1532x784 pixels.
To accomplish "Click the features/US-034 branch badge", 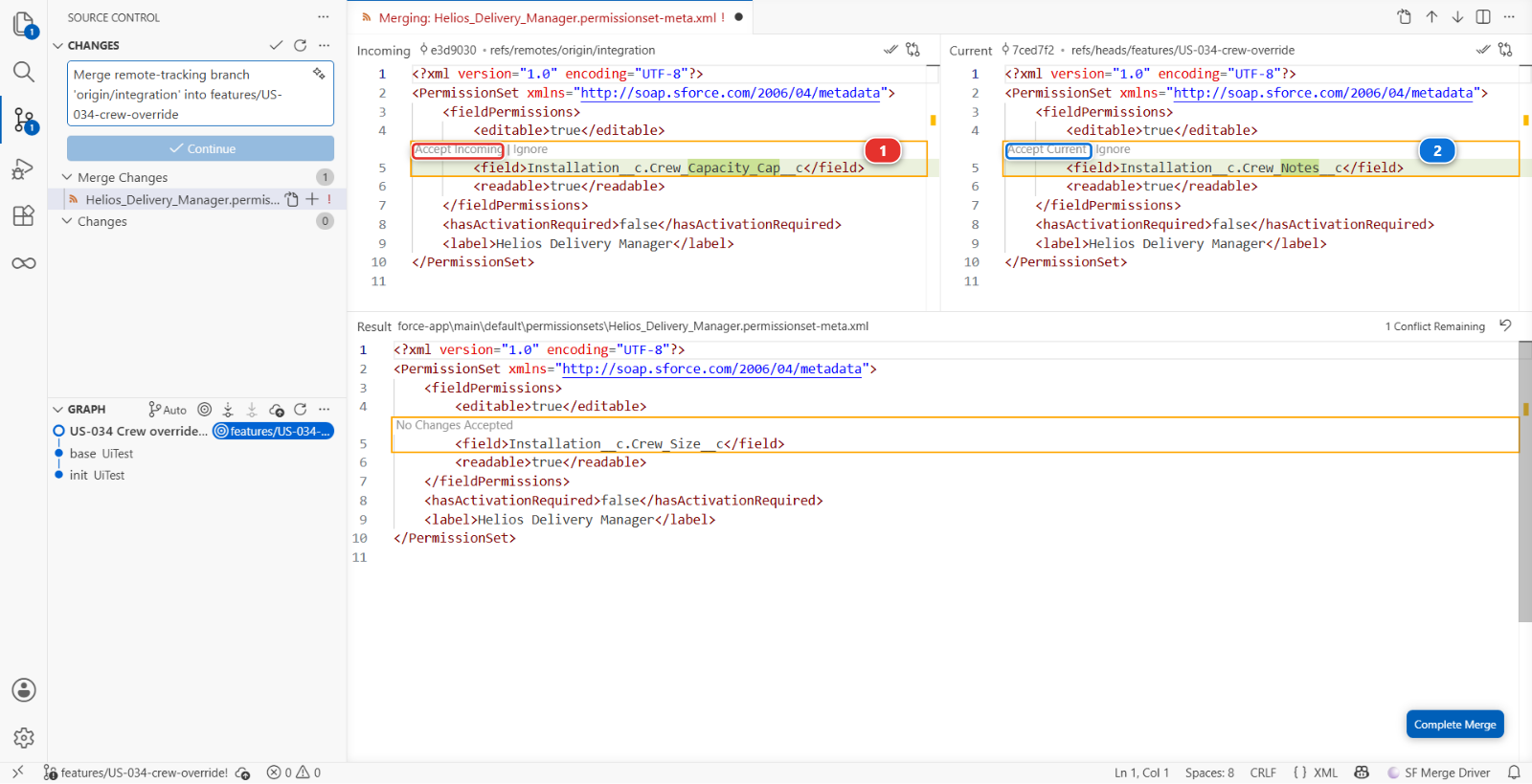I will (273, 431).
